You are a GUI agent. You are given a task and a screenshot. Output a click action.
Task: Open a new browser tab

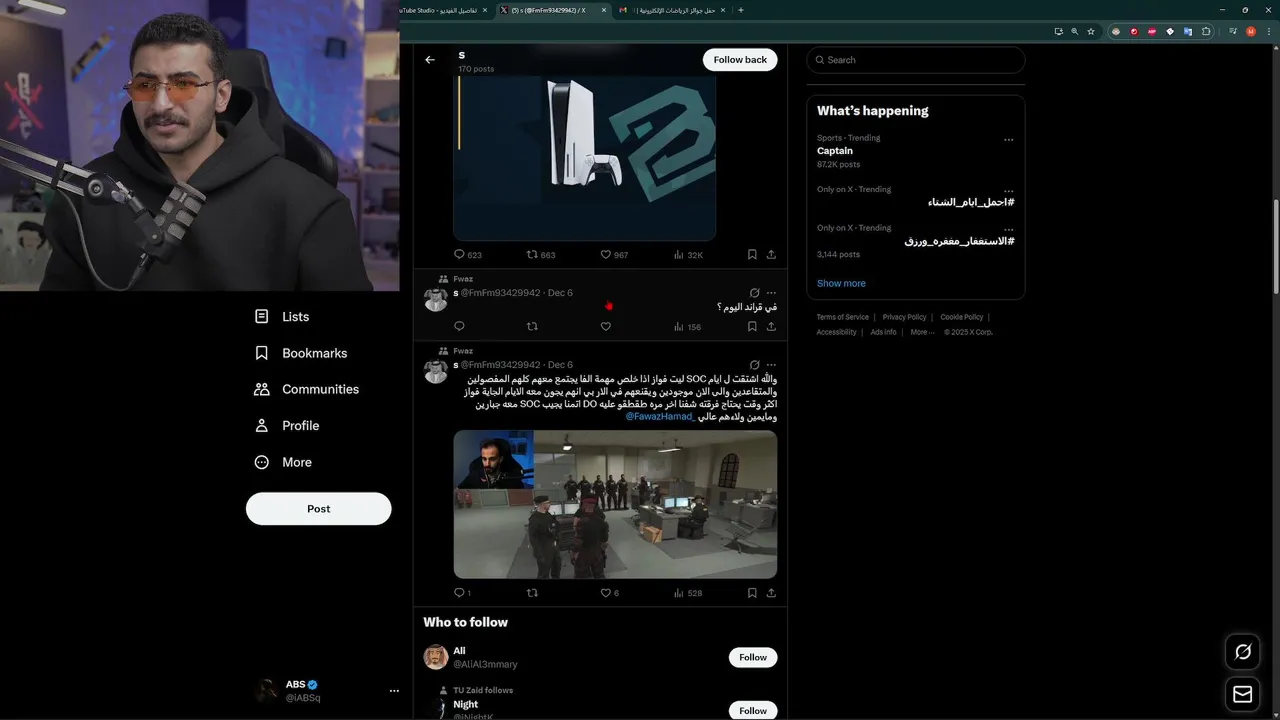pos(740,10)
